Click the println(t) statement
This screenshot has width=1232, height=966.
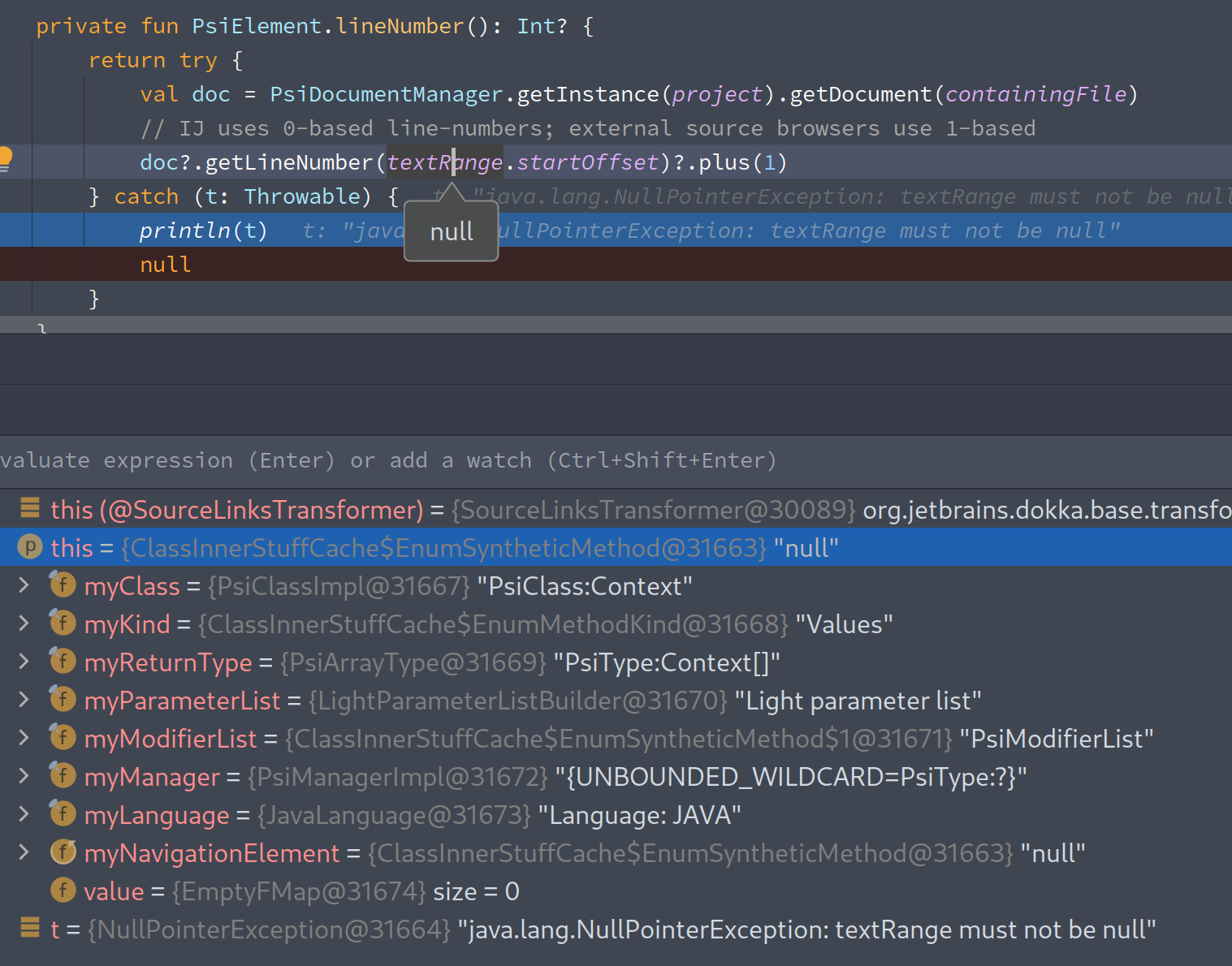tap(203, 231)
